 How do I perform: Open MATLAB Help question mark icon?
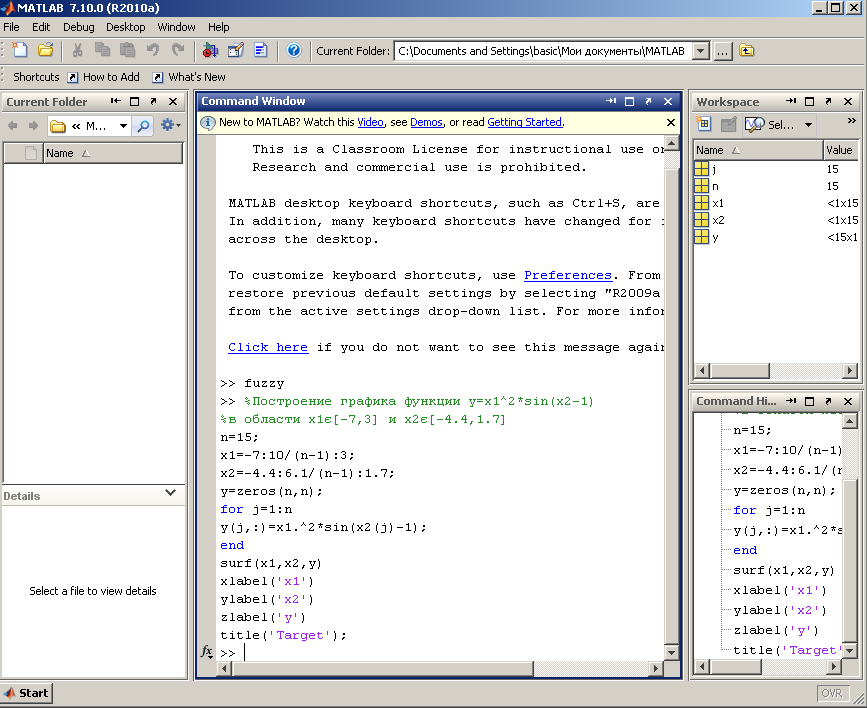[294, 50]
